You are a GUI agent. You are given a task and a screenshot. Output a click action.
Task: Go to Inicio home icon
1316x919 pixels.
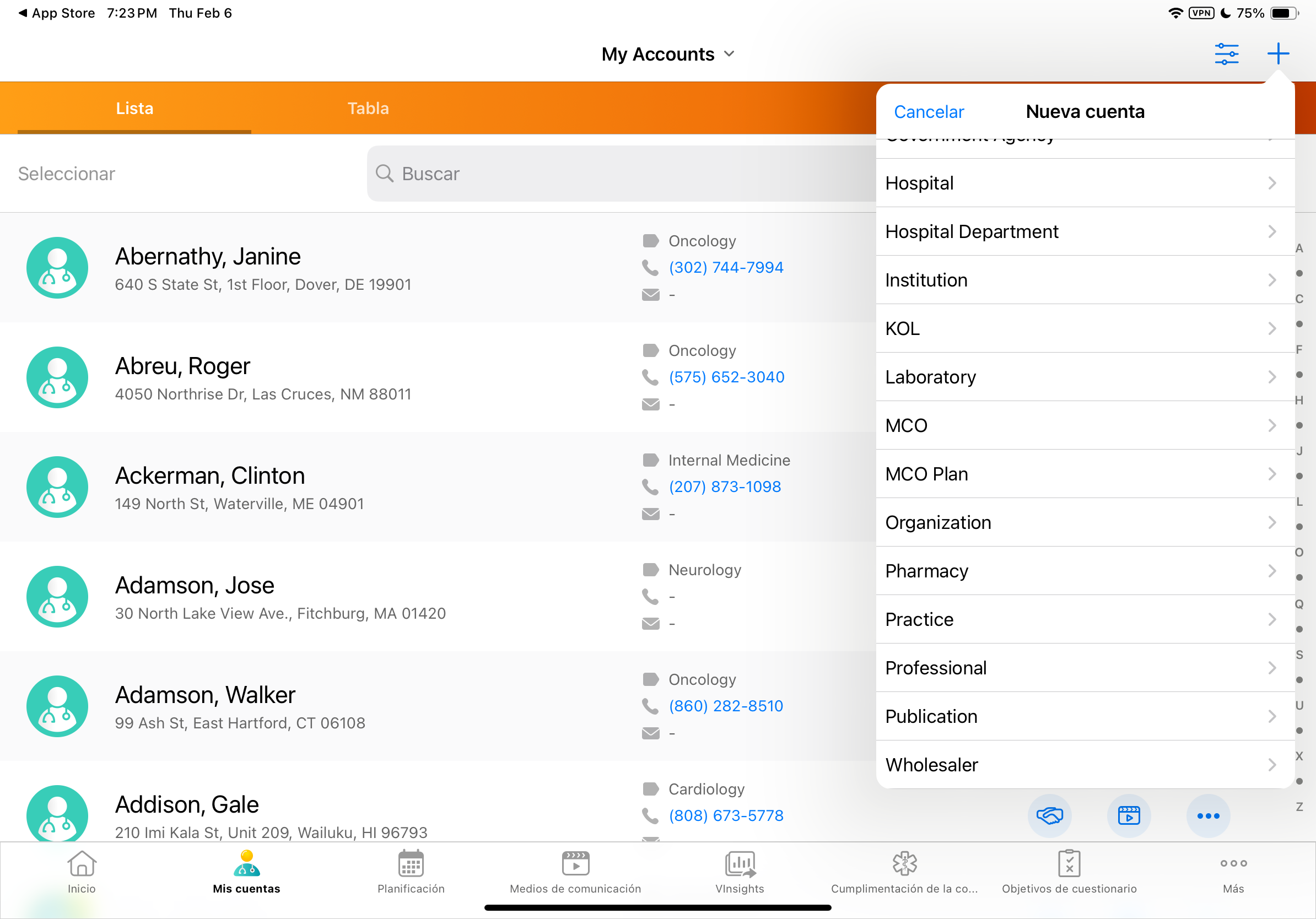82,872
